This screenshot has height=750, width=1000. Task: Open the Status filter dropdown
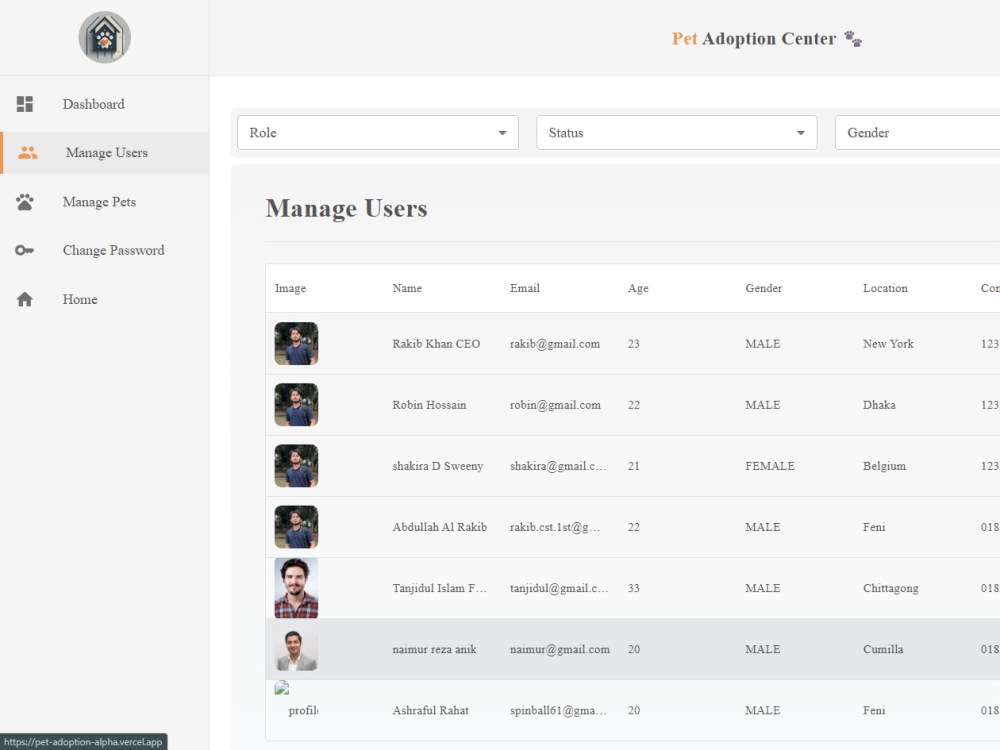click(677, 133)
